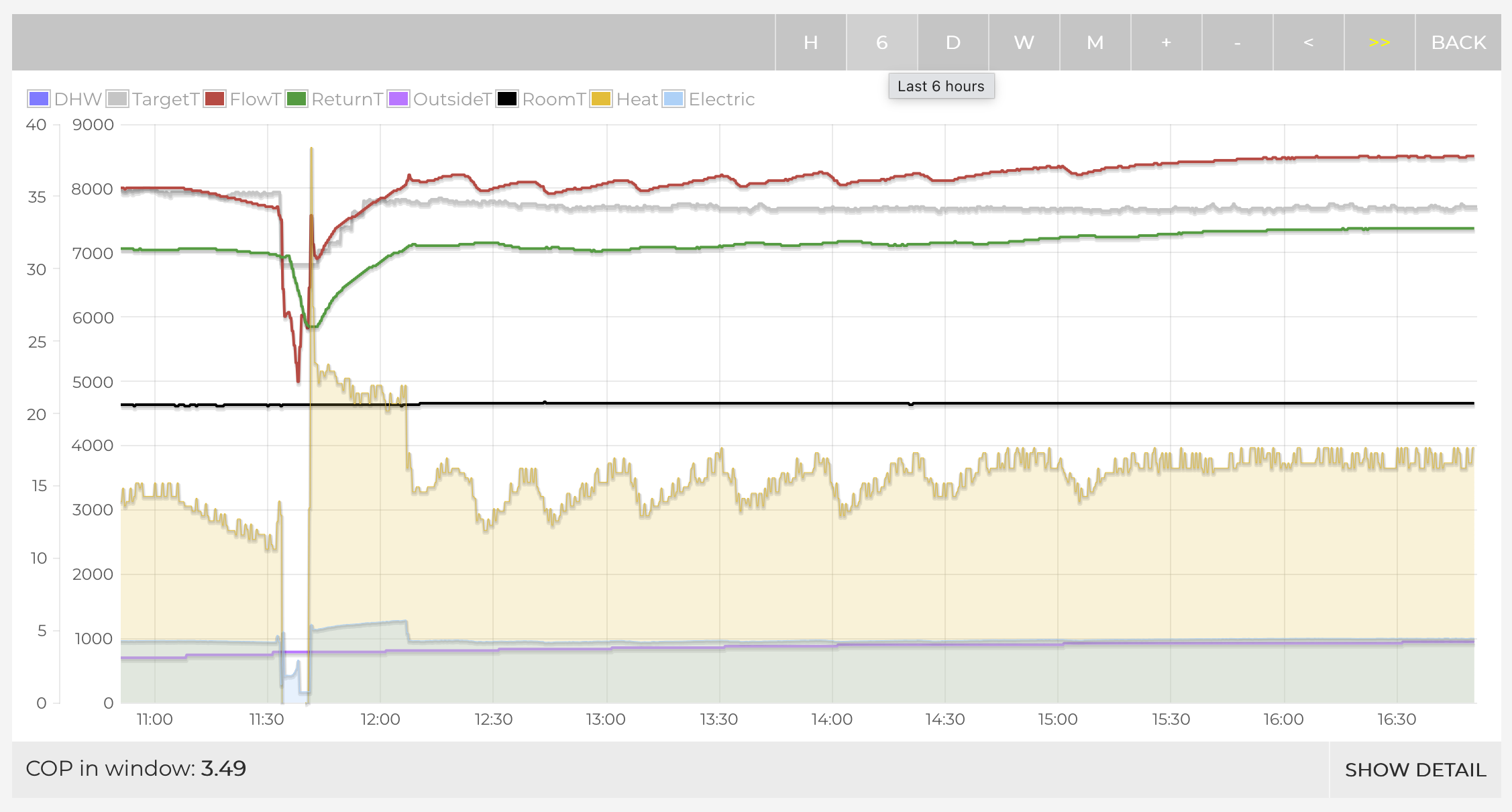Image resolution: width=1512 pixels, height=812 pixels.
Task: Toggle DHW series blue legend swatch
Action: (39, 99)
